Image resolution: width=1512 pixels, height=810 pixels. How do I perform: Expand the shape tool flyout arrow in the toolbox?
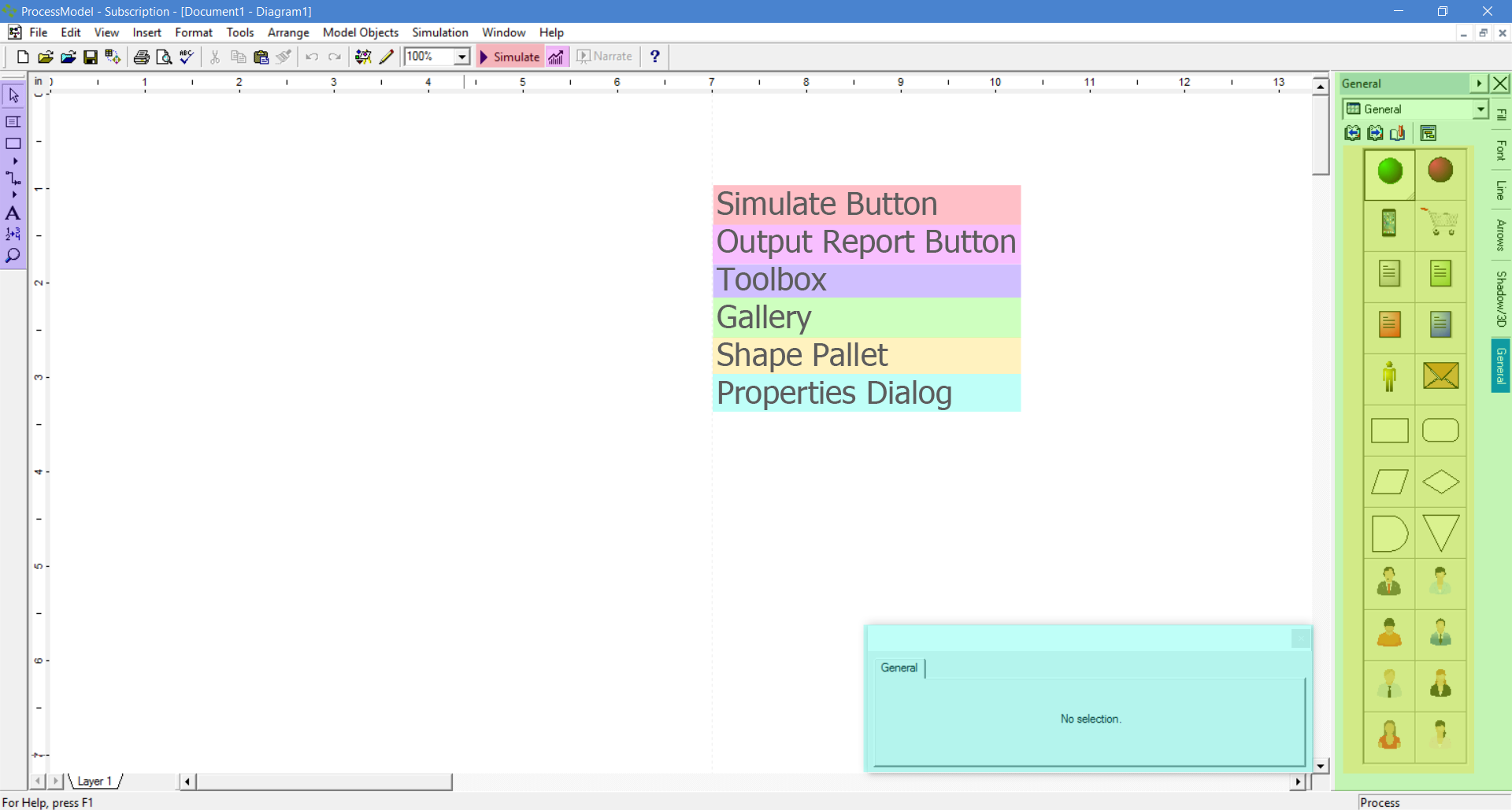click(15, 161)
